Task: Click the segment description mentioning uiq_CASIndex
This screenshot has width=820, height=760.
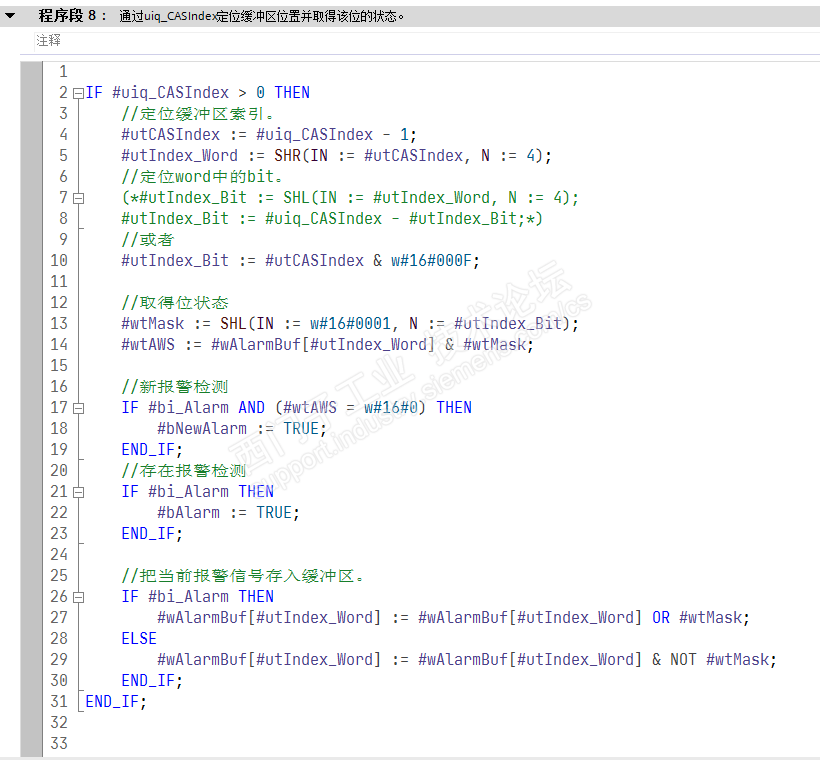Action: [261, 16]
